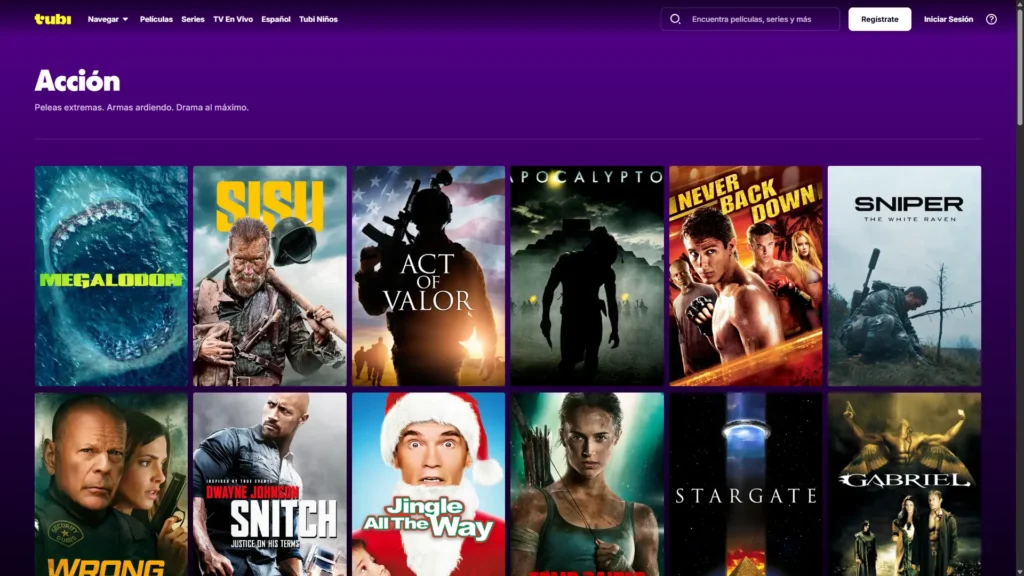1024x576 pixels.
Task: Click the Regístrate button
Action: [x=879, y=19]
